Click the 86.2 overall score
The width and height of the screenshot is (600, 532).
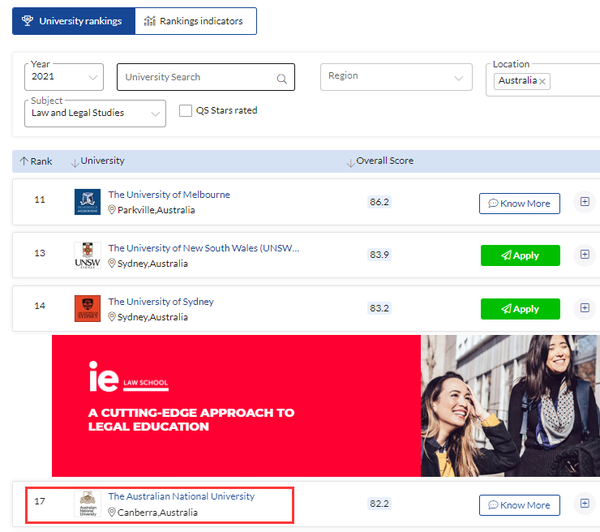point(379,202)
